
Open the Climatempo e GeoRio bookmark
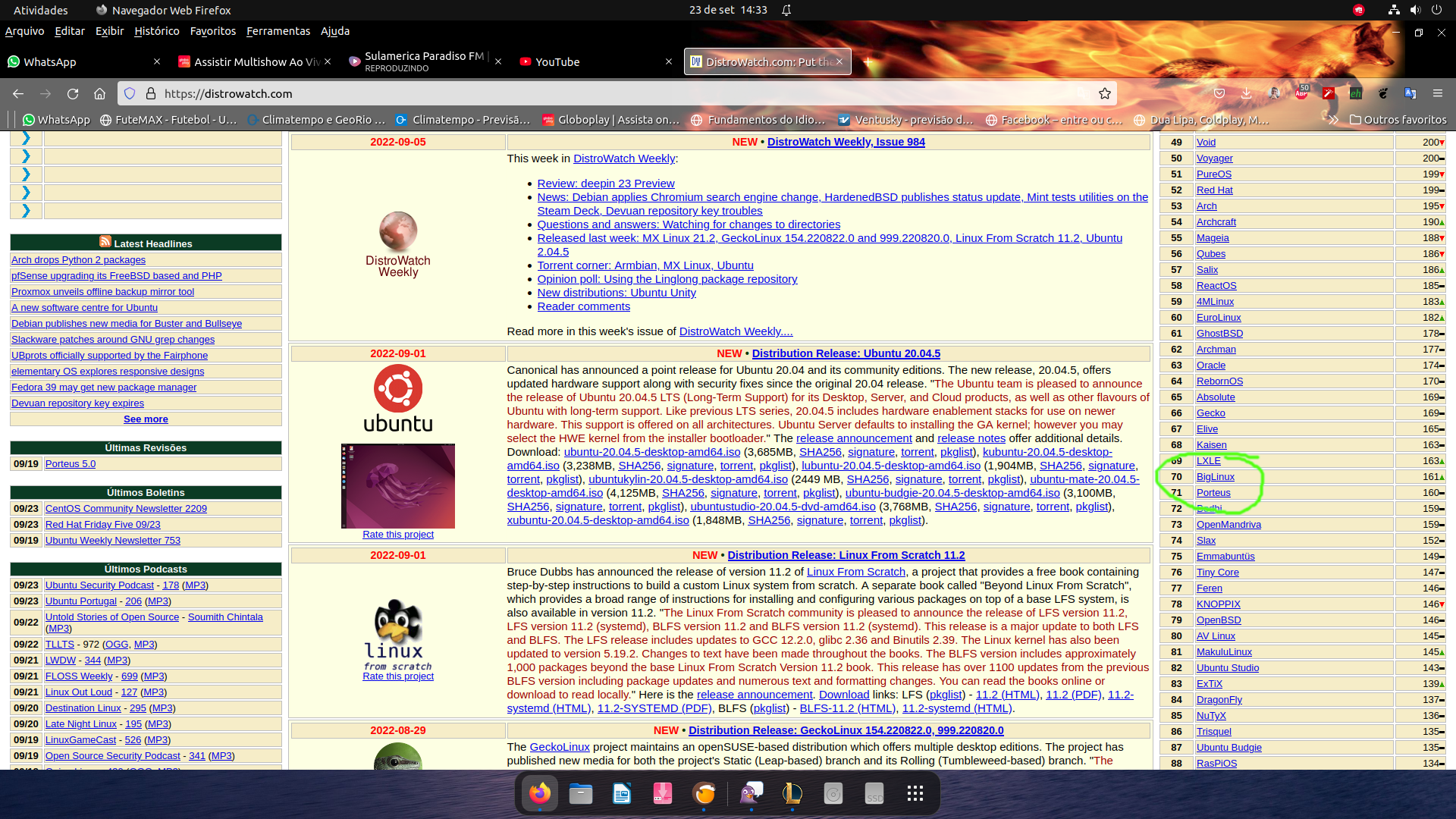316,119
